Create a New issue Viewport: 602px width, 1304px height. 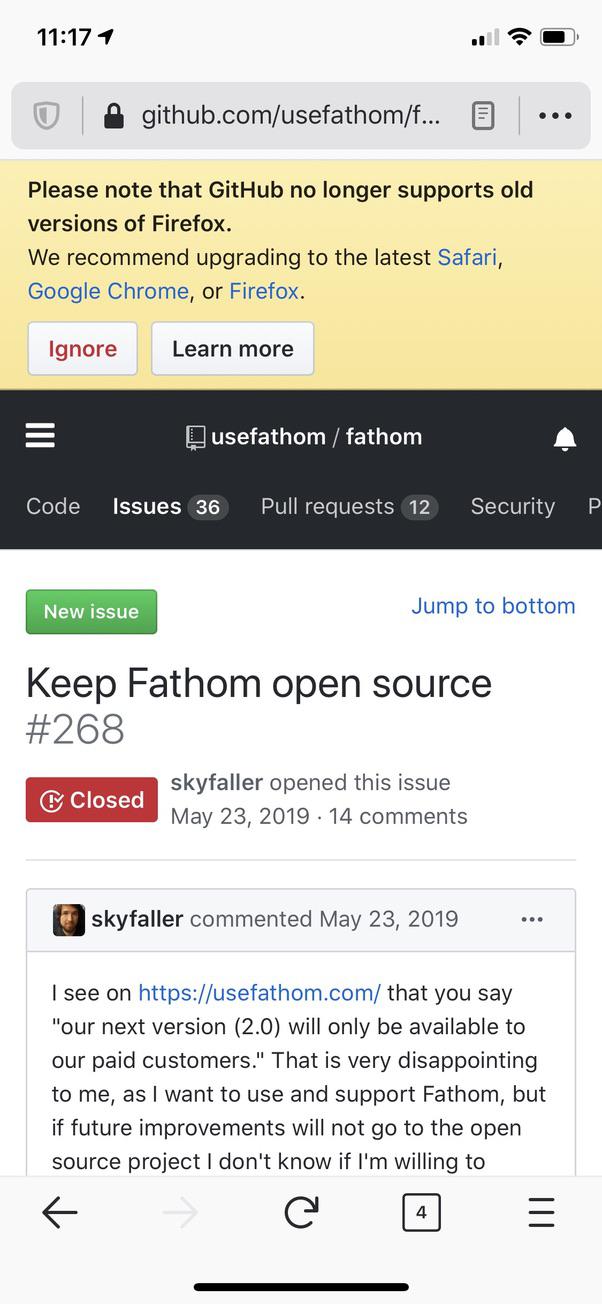tap(91, 611)
